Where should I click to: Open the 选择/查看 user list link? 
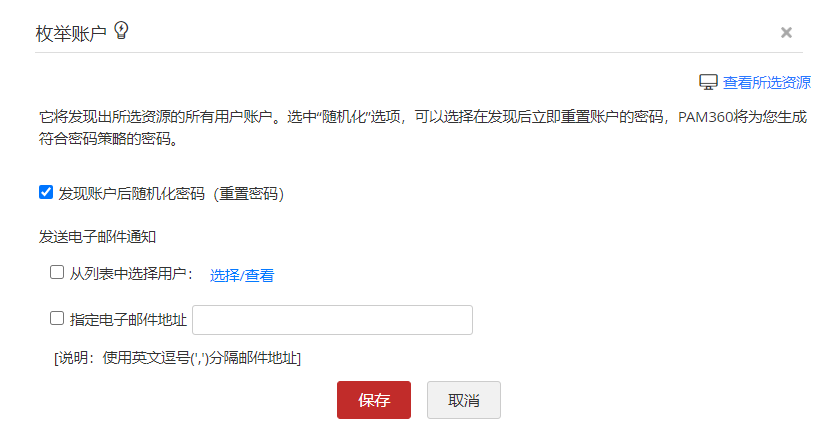pyautogui.click(x=242, y=275)
